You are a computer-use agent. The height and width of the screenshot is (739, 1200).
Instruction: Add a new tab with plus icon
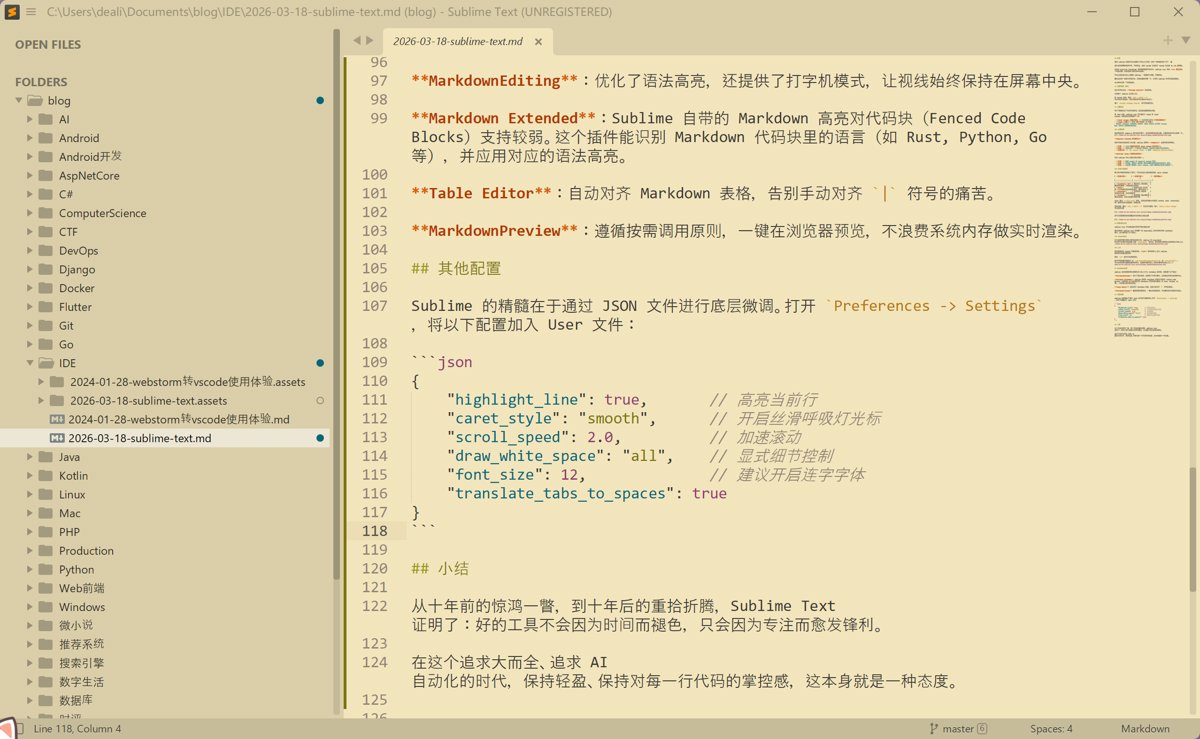[x=1167, y=41]
